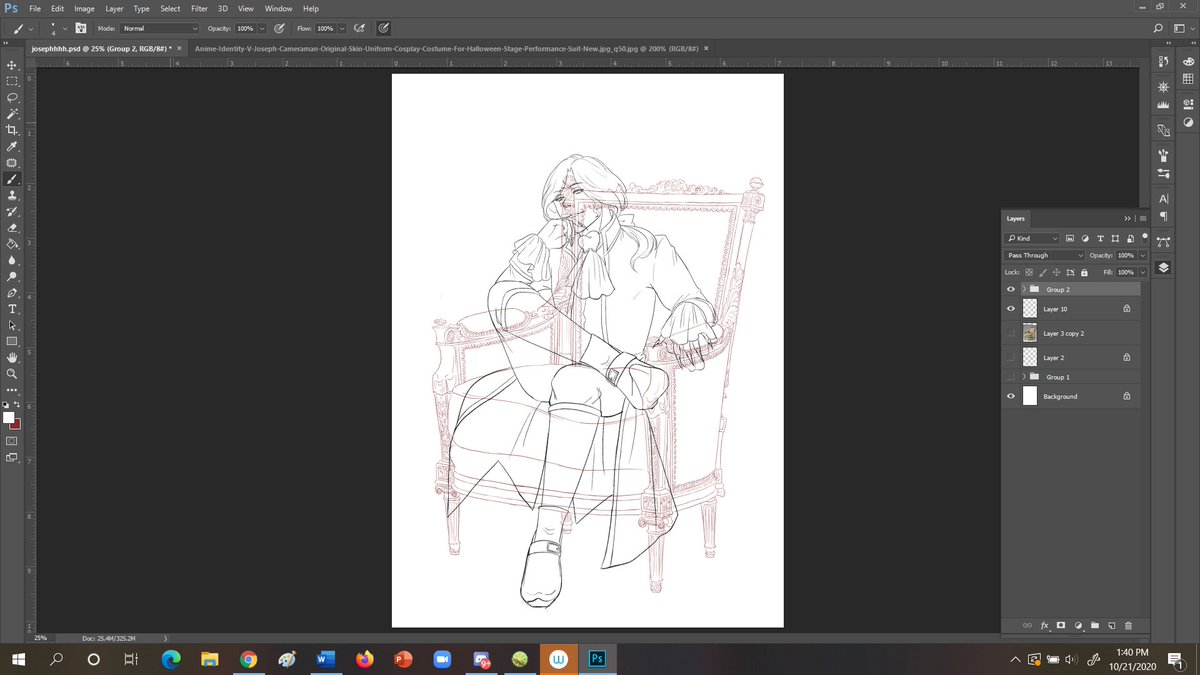
Task: Select the Dodge tool
Action: pyautogui.click(x=12, y=277)
